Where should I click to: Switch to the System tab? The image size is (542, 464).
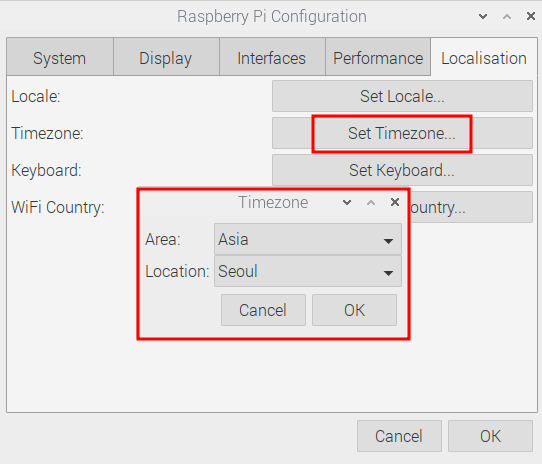coord(60,57)
